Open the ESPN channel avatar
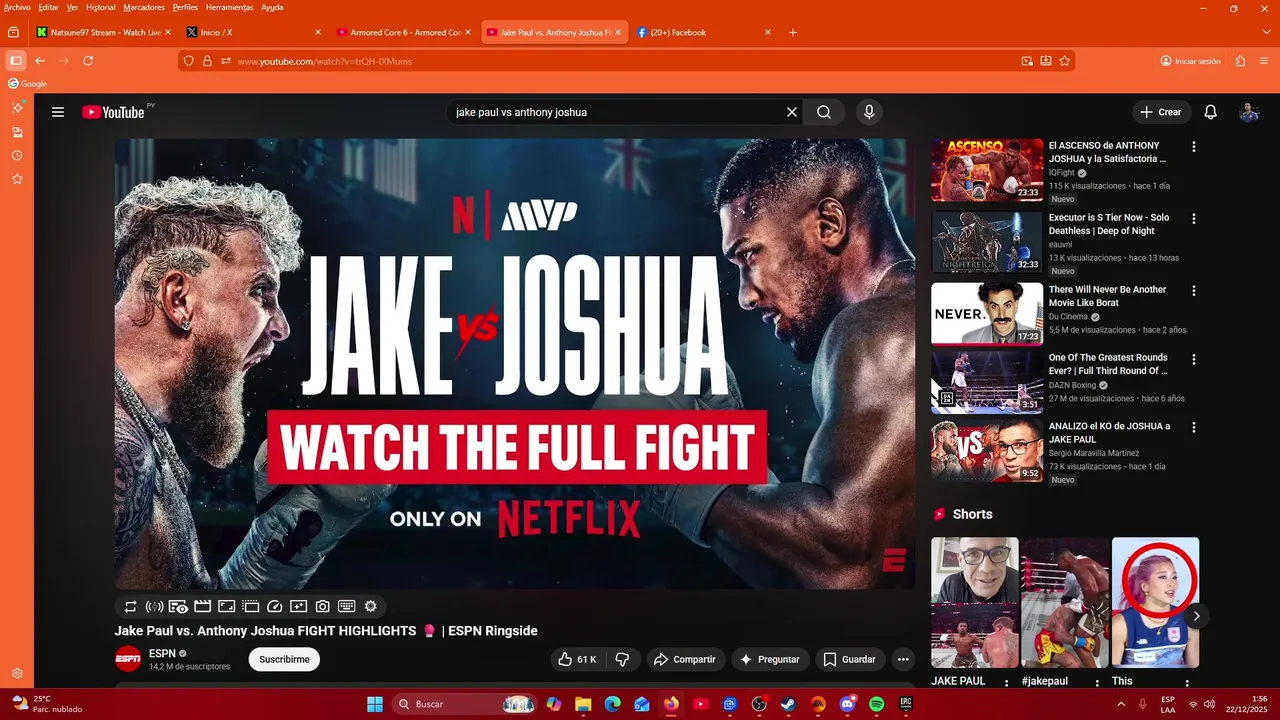Screen dimensions: 1280x720 128,659
